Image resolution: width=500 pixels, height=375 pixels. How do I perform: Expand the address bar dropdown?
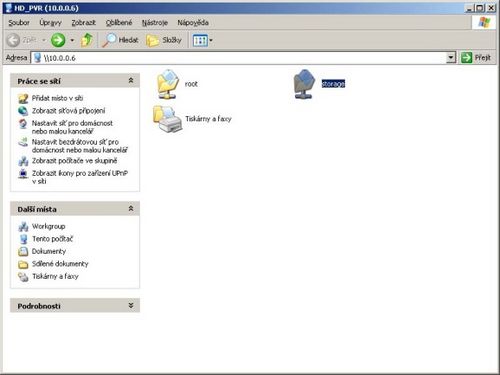[x=451, y=58]
